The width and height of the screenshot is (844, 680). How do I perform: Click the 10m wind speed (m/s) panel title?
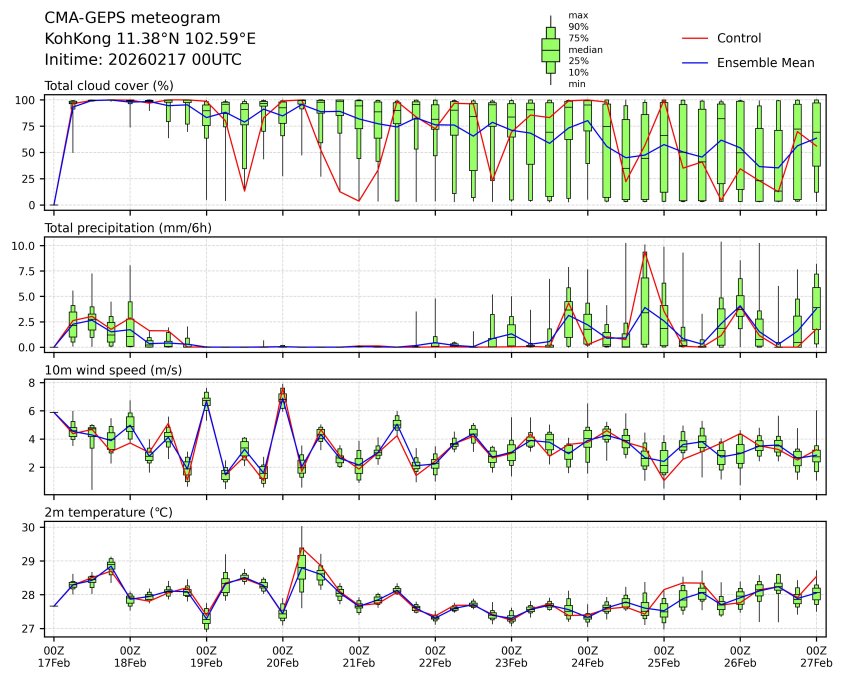[x=114, y=371]
